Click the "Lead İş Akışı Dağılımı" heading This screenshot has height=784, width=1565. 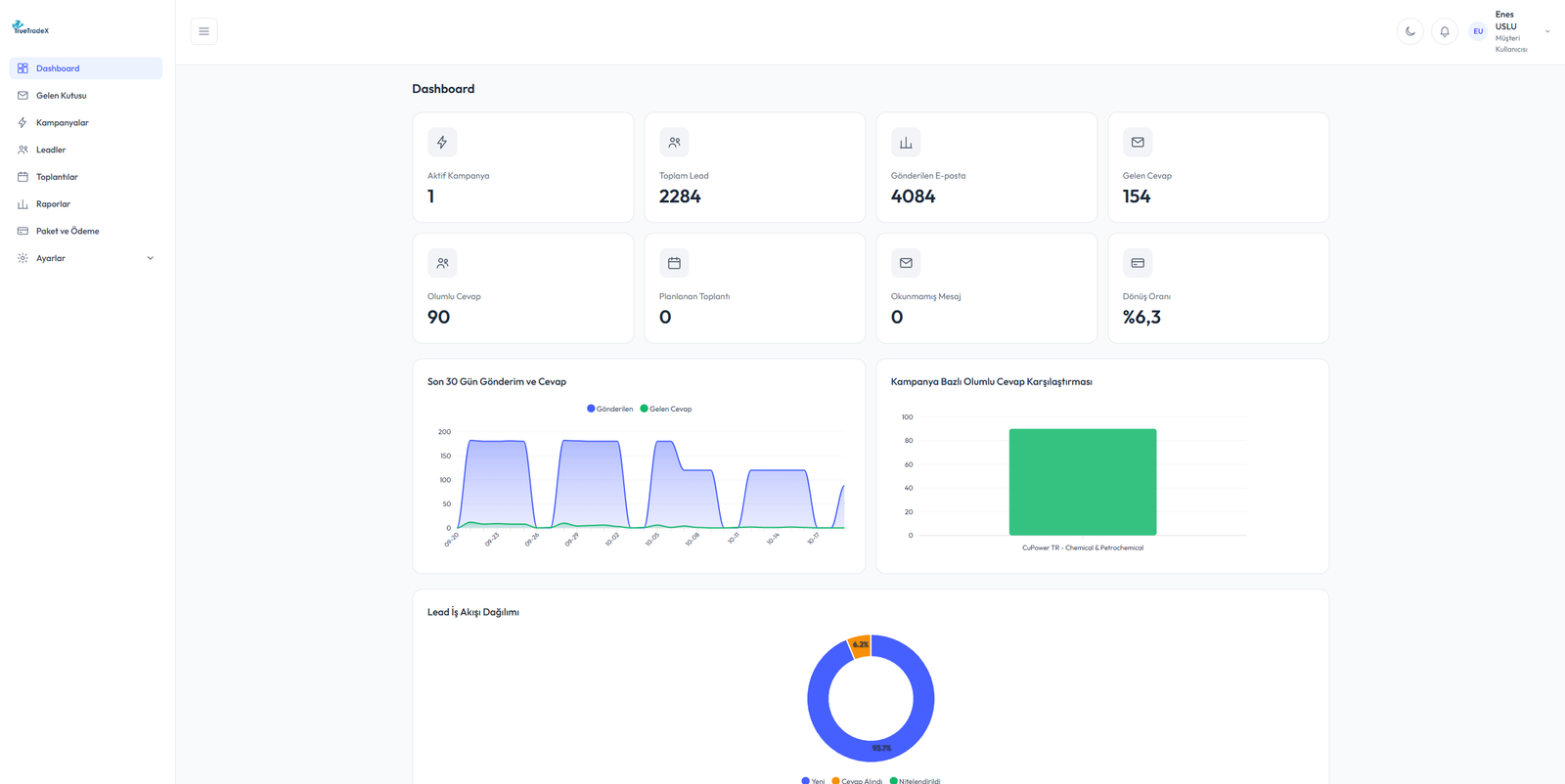click(473, 613)
